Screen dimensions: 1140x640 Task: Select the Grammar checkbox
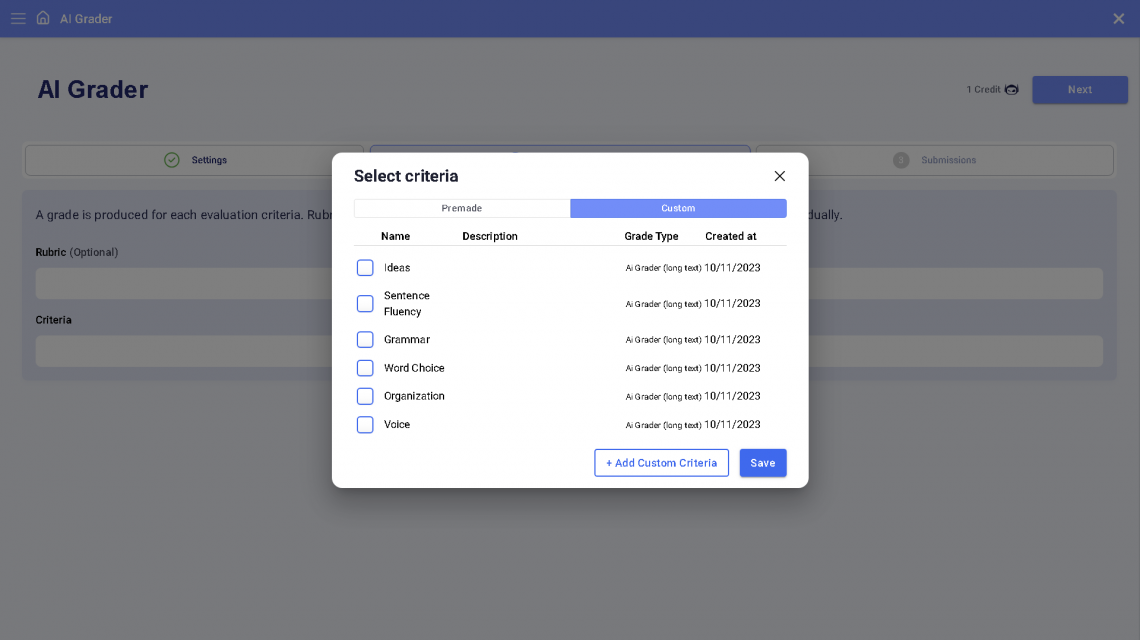364,339
